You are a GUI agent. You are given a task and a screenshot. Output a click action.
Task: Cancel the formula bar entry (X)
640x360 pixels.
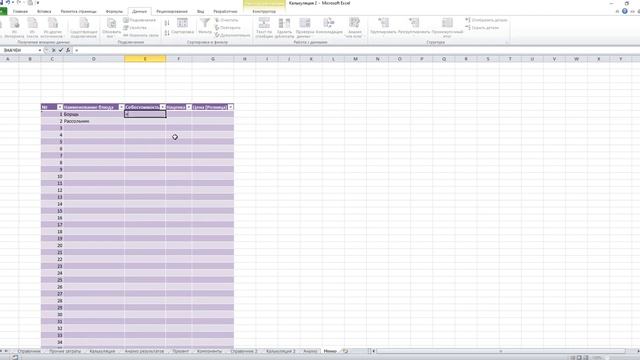(53, 50)
